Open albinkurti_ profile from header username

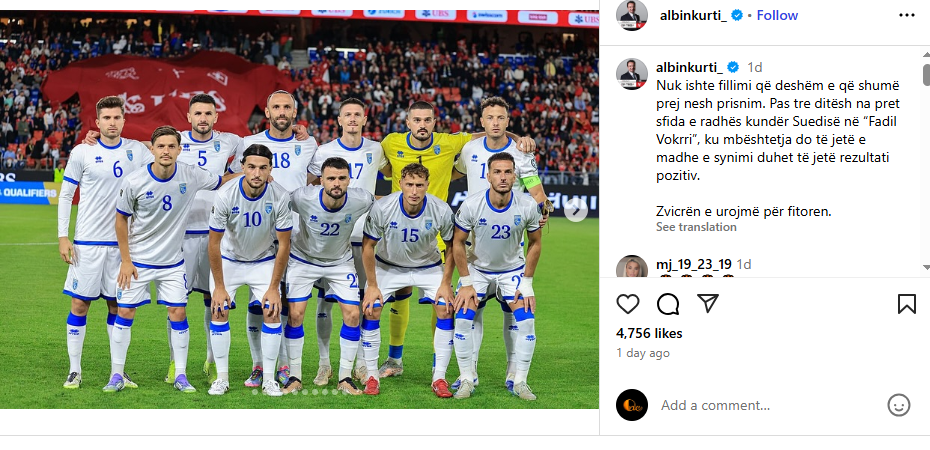693,15
